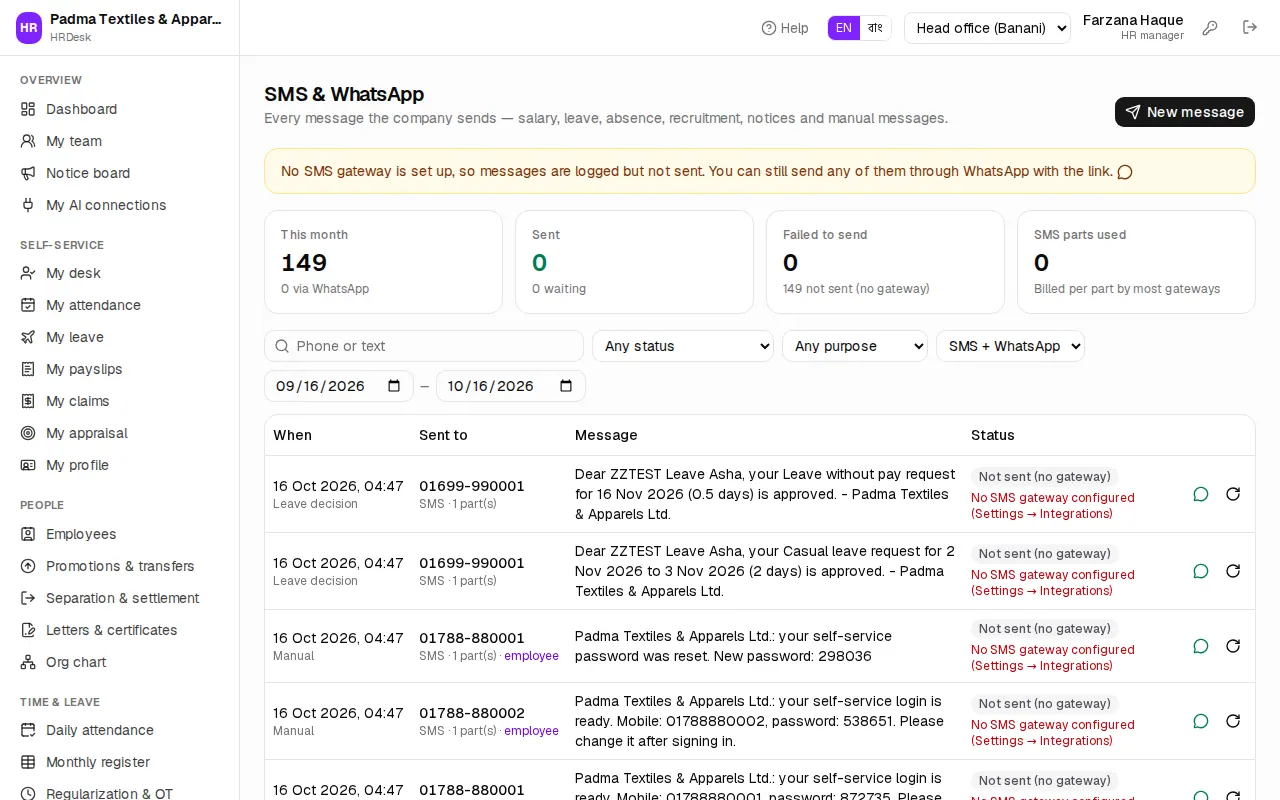Open WhatsApp link for the Casual leave message
Viewport: 1280px width, 800px height.
(x=1201, y=571)
